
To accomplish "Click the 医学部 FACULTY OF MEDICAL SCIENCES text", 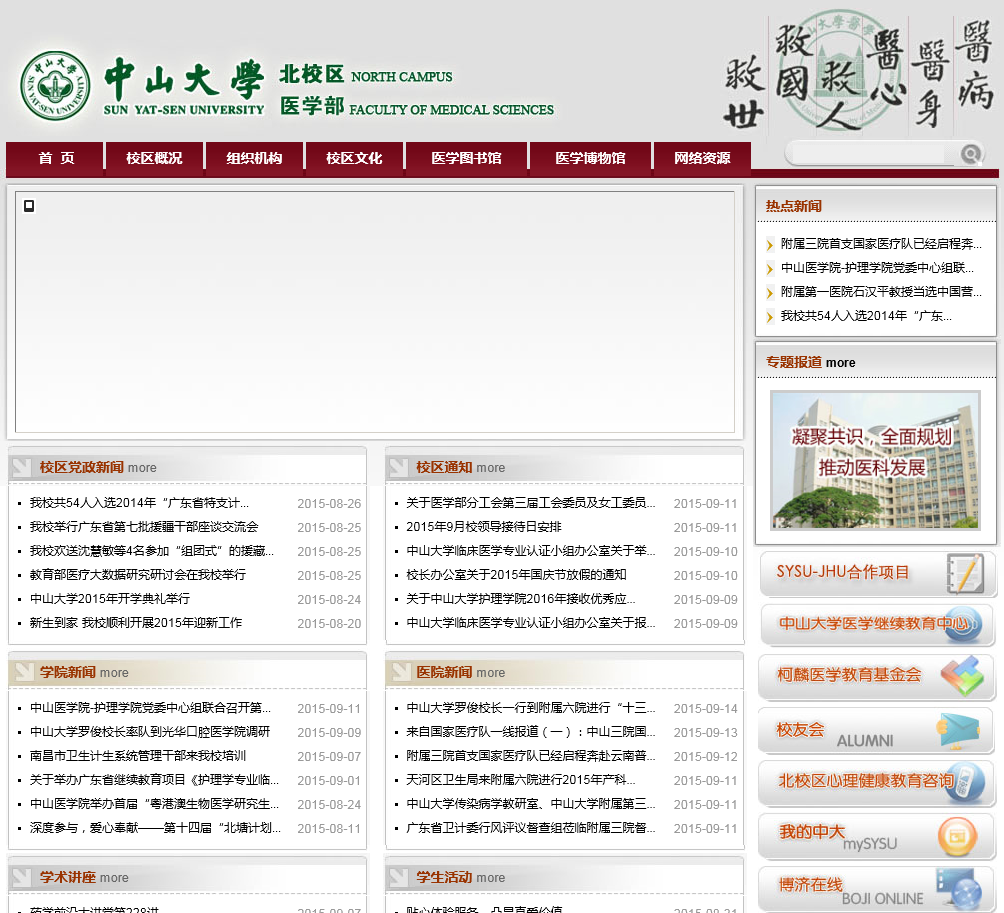I will click(417, 107).
